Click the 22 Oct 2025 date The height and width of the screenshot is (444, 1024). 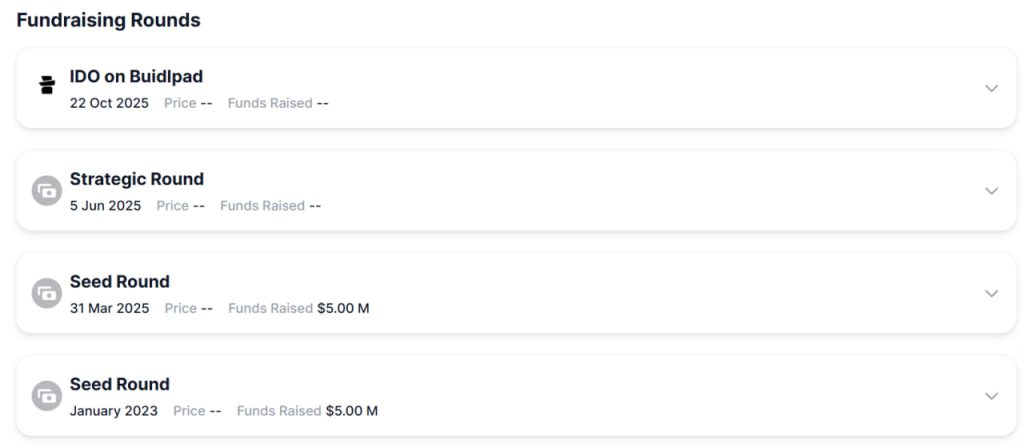[109, 103]
